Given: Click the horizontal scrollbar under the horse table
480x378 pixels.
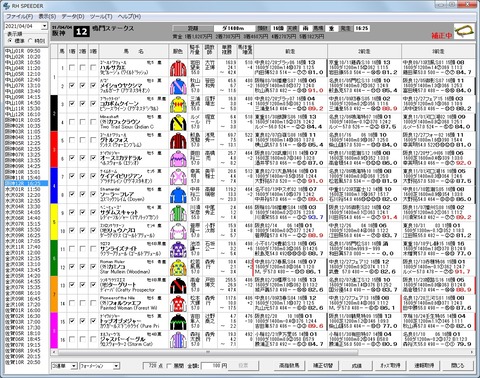Looking at the screenshot, I should pyautogui.click(x=207, y=352).
